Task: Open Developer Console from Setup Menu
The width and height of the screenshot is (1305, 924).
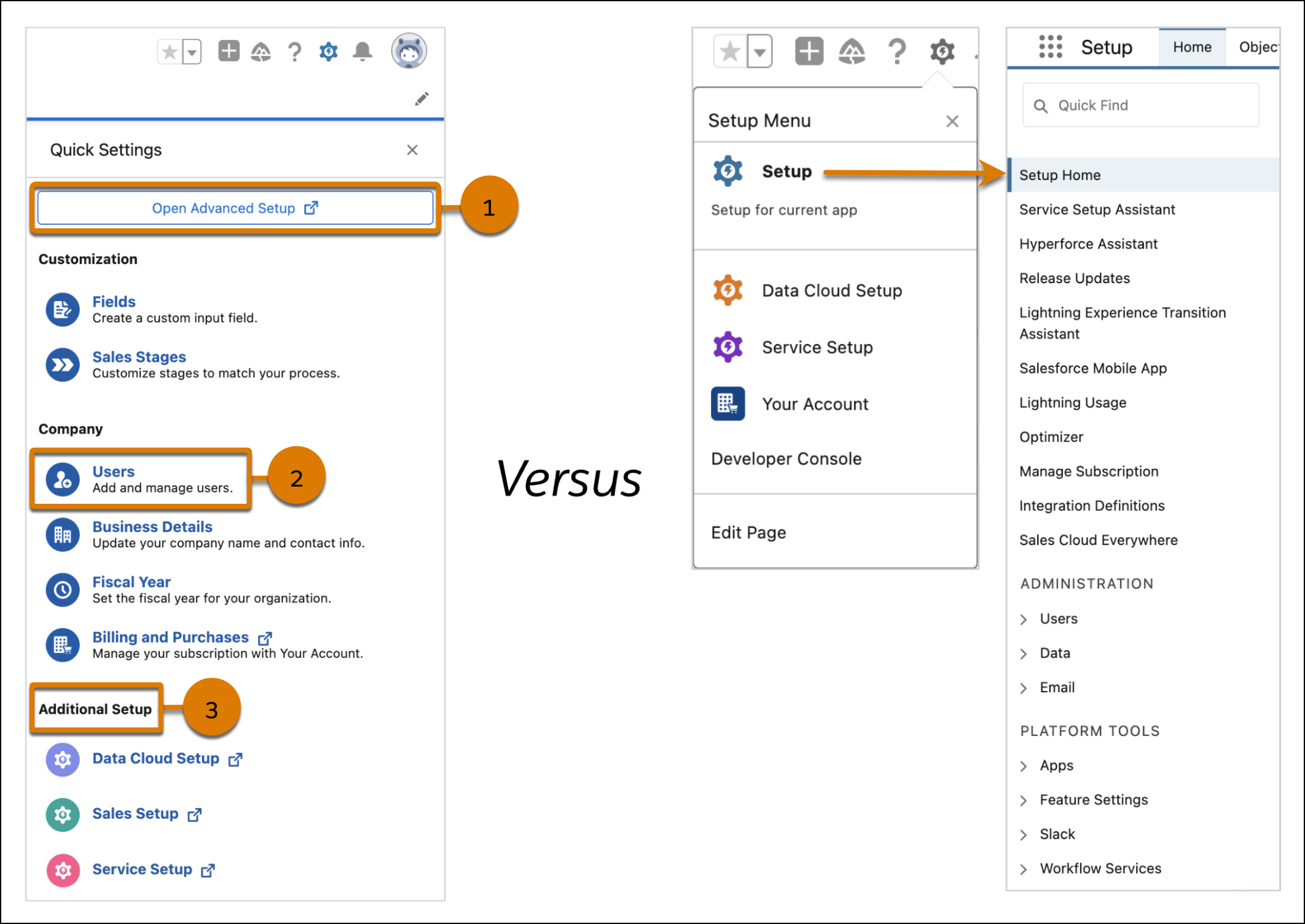Action: click(x=786, y=459)
